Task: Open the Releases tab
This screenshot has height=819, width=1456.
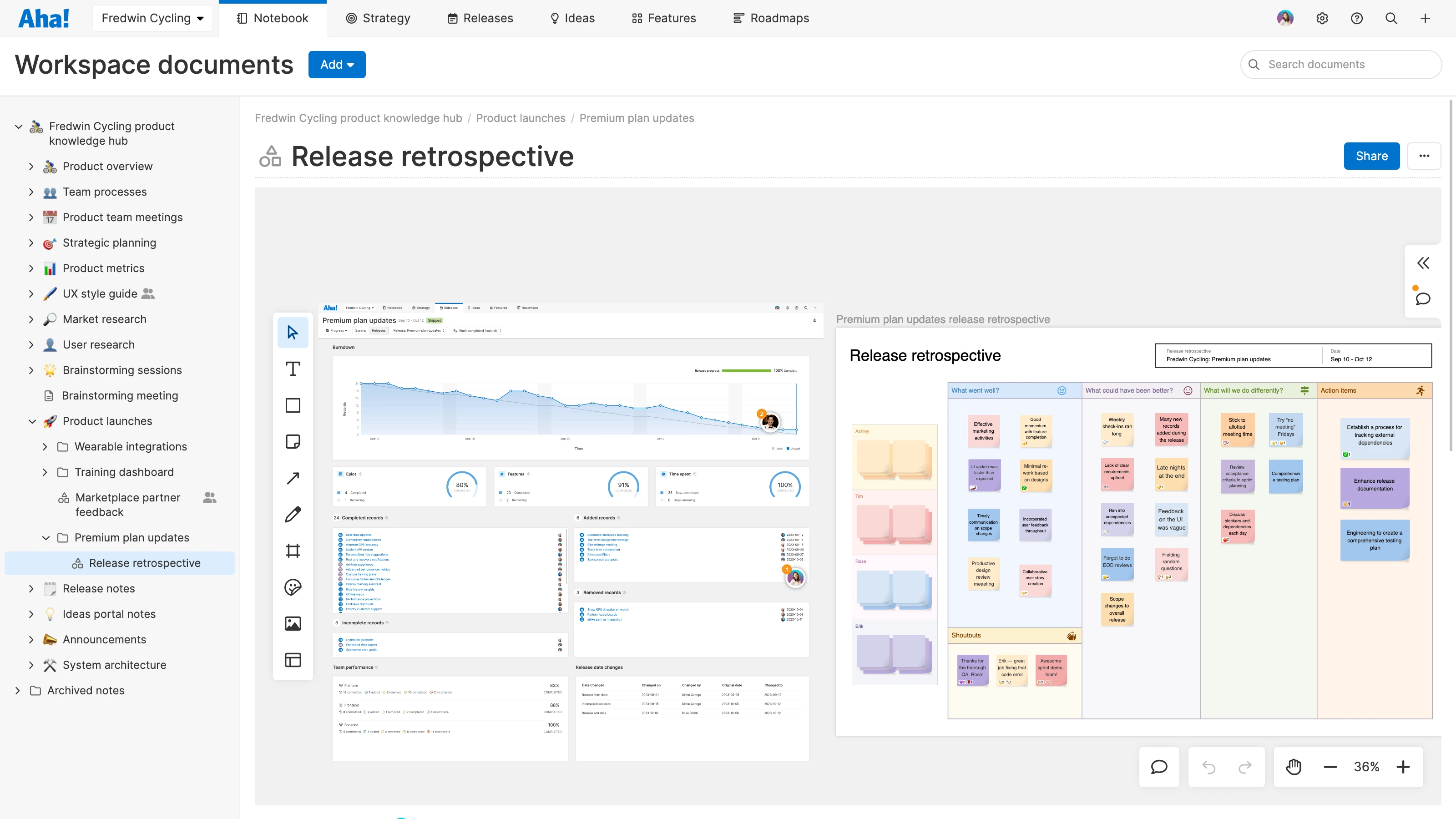Action: tap(480, 18)
